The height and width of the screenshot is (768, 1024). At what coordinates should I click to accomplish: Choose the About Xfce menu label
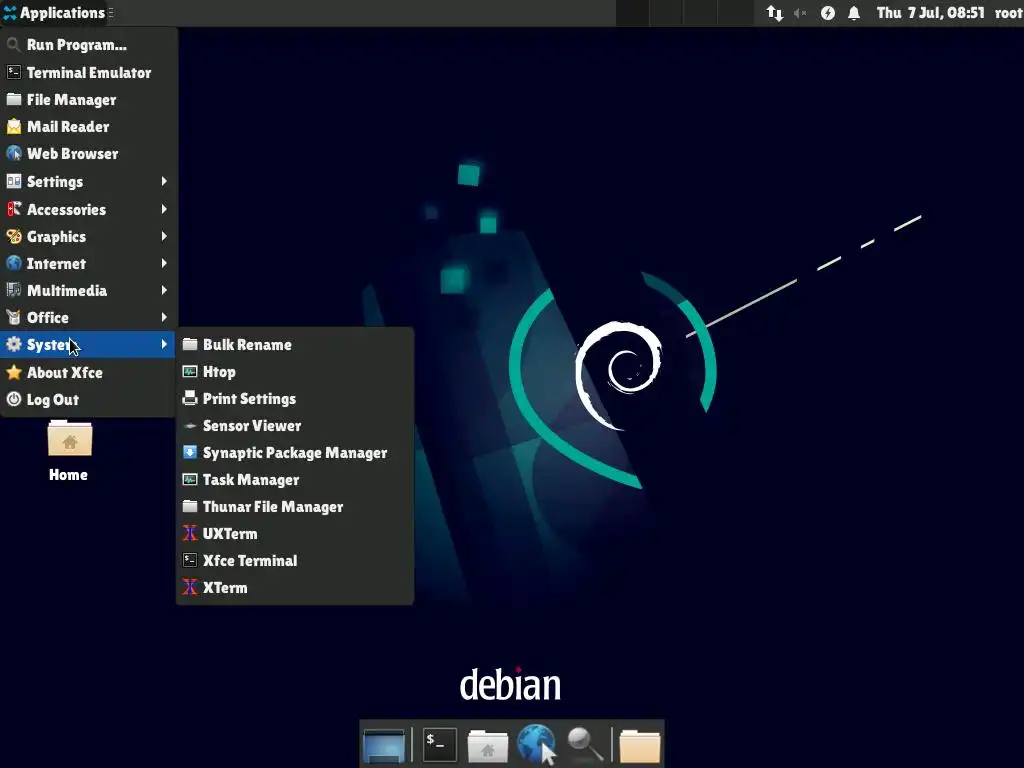pyautogui.click(x=65, y=372)
